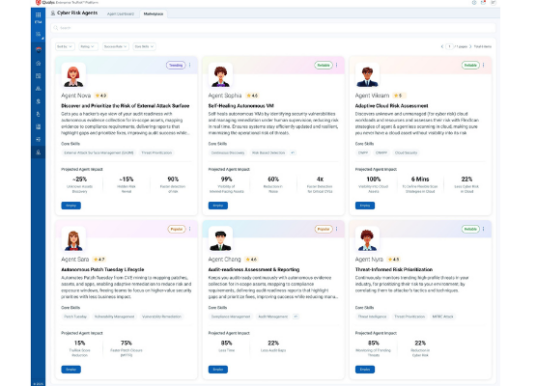Click the Threat Prioritization skill tag on Nova card
This screenshot has height=386, width=536.
(157, 153)
